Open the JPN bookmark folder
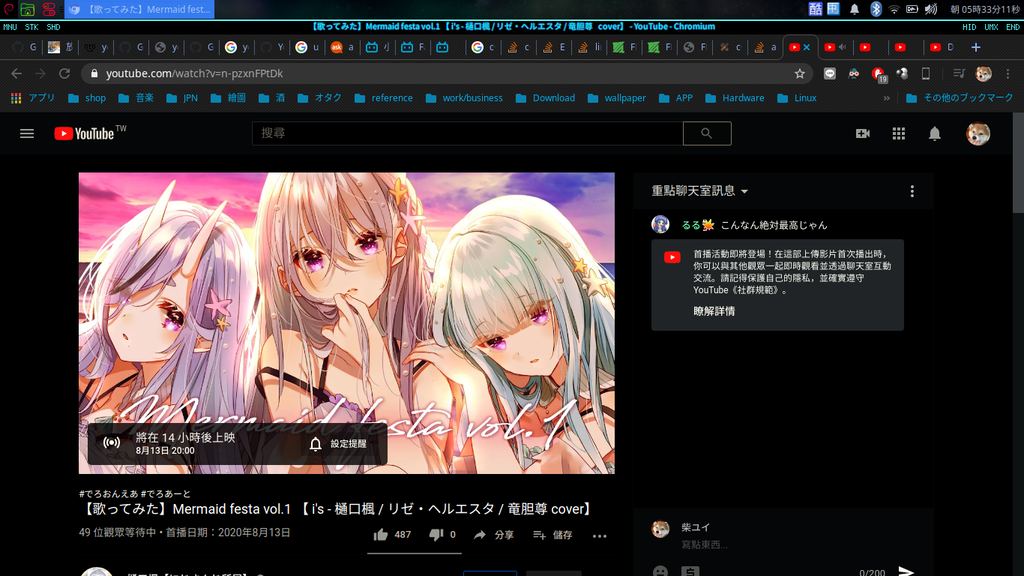The height and width of the screenshot is (576, 1024). 182,98
